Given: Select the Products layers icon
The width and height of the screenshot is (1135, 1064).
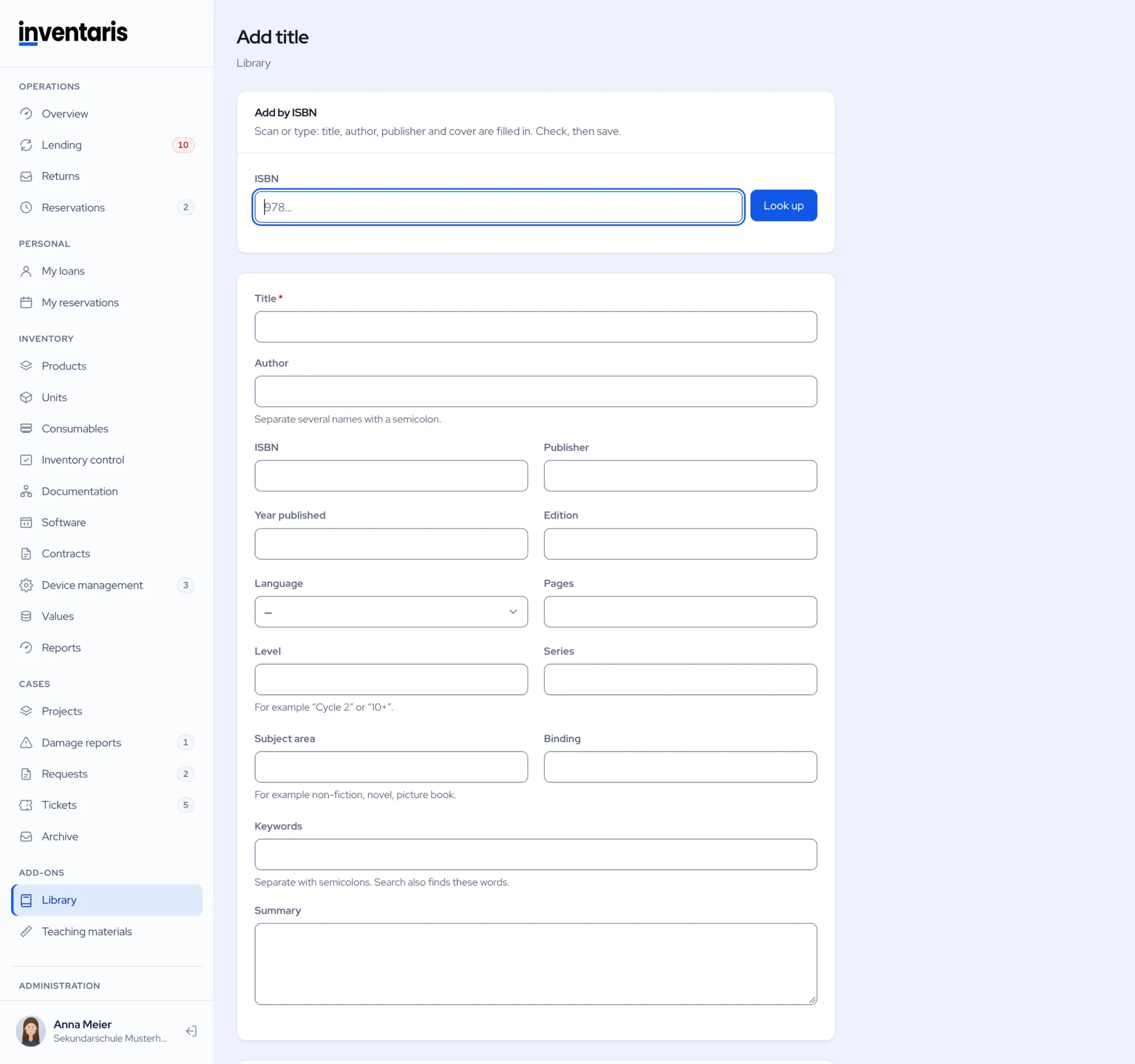Looking at the screenshot, I should pyautogui.click(x=26, y=366).
